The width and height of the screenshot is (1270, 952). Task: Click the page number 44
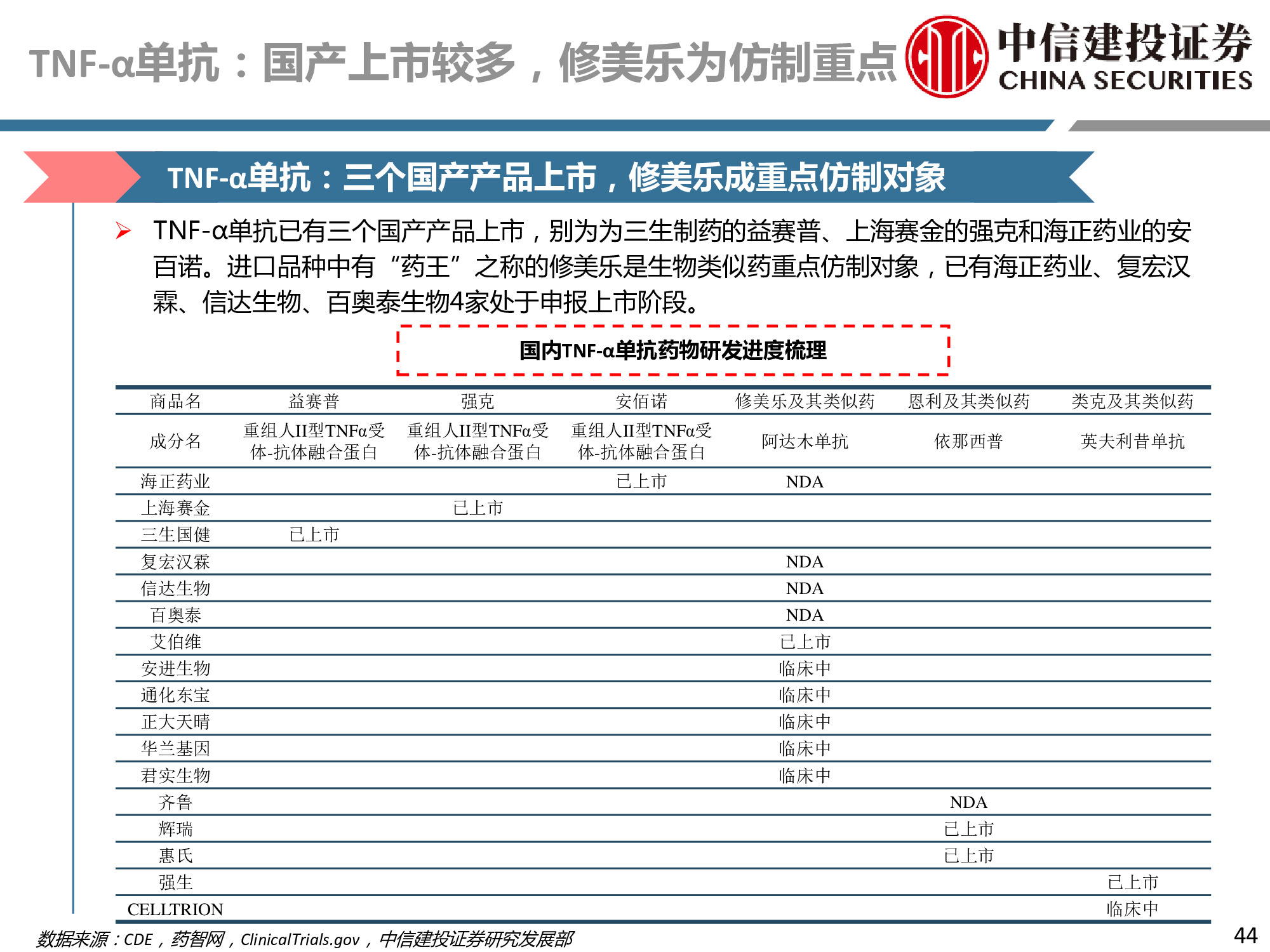point(1245,935)
